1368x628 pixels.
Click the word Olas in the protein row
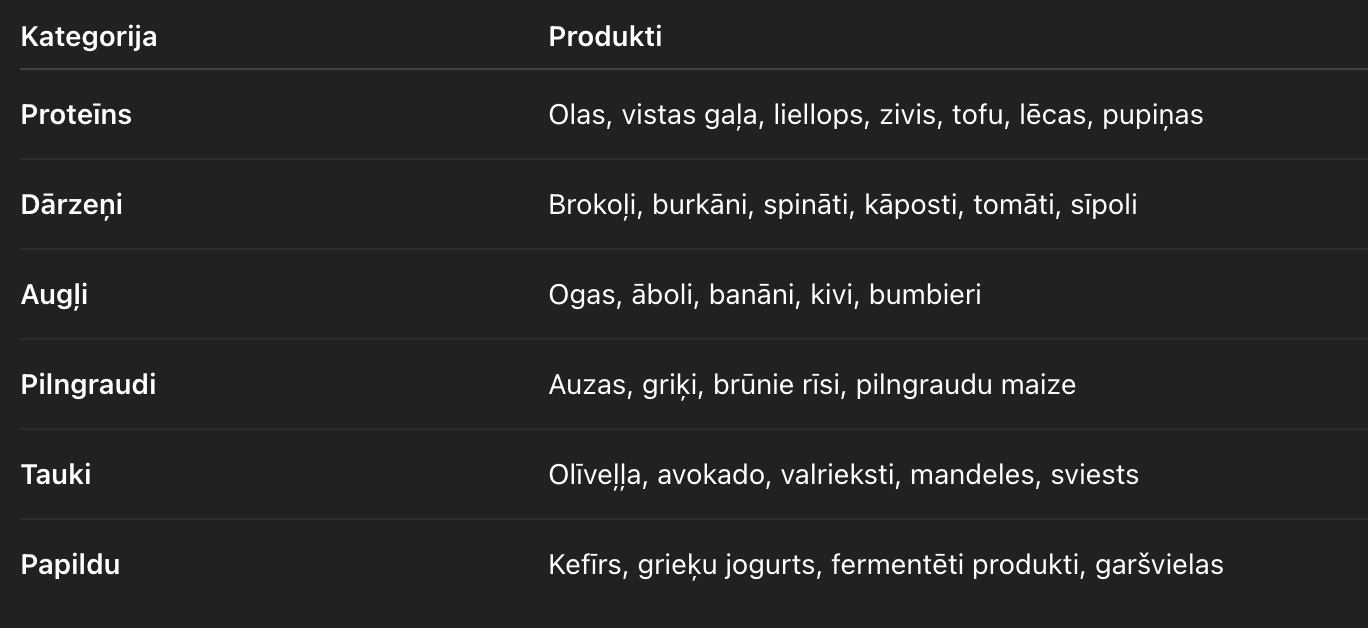pos(577,115)
